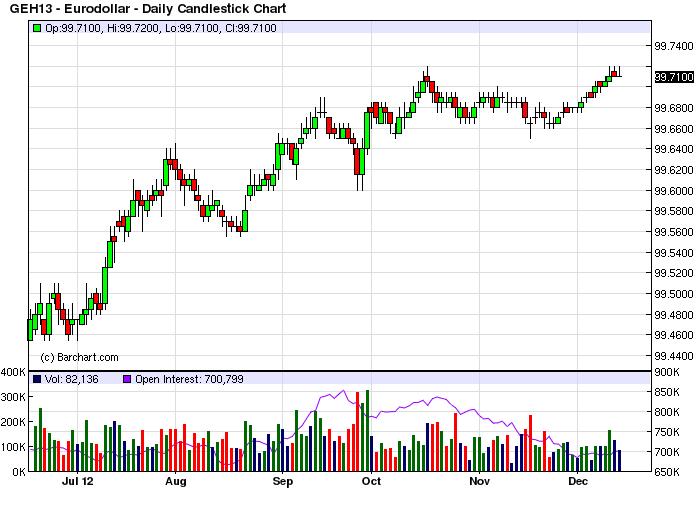Click the 99.6600 price axis label

tap(674, 129)
